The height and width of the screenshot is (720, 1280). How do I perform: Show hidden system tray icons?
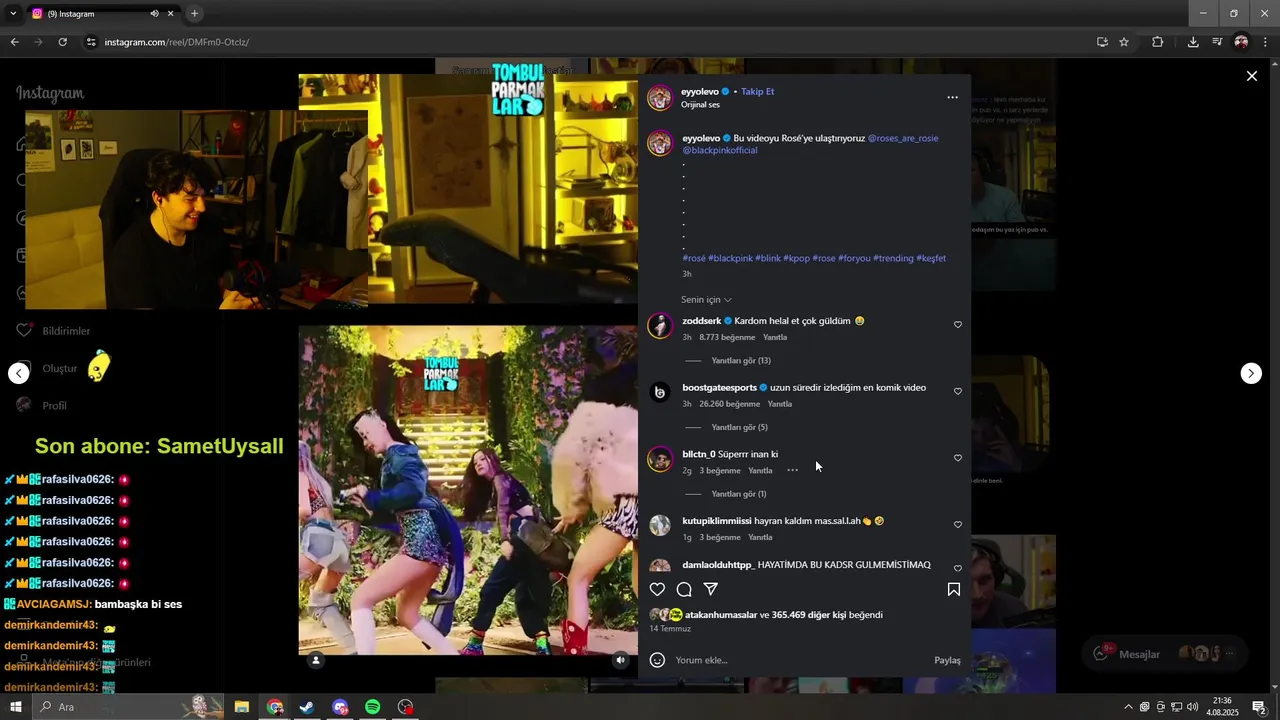[x=1128, y=707]
